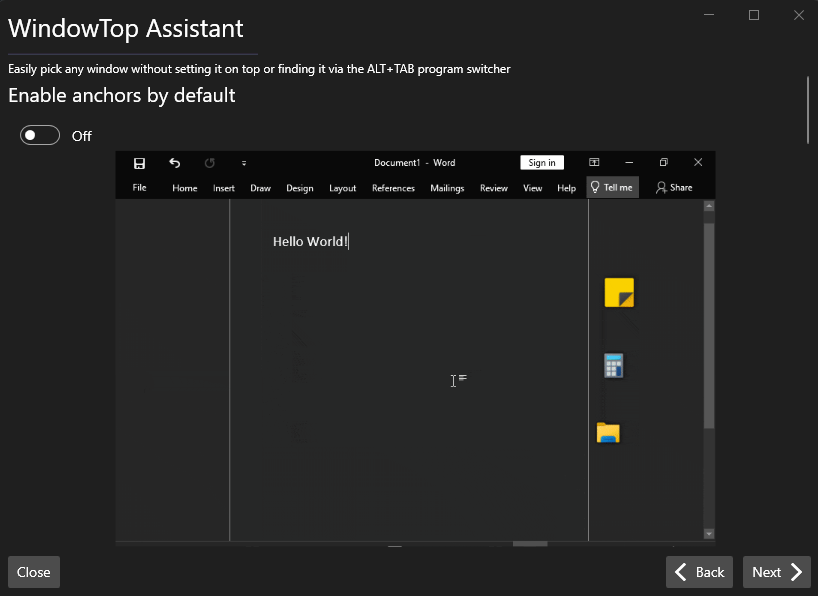The height and width of the screenshot is (596, 818).
Task: Switch to the Insert tab
Action: pos(224,188)
